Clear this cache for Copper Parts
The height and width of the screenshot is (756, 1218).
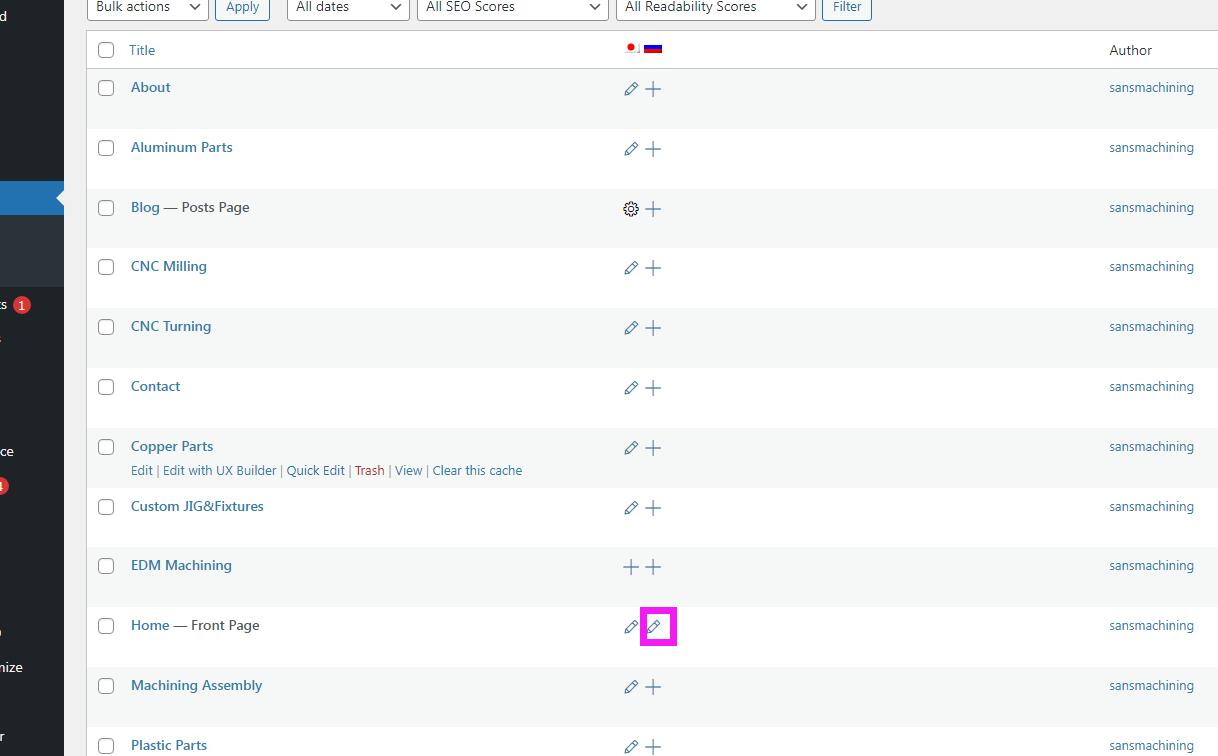[x=477, y=470]
